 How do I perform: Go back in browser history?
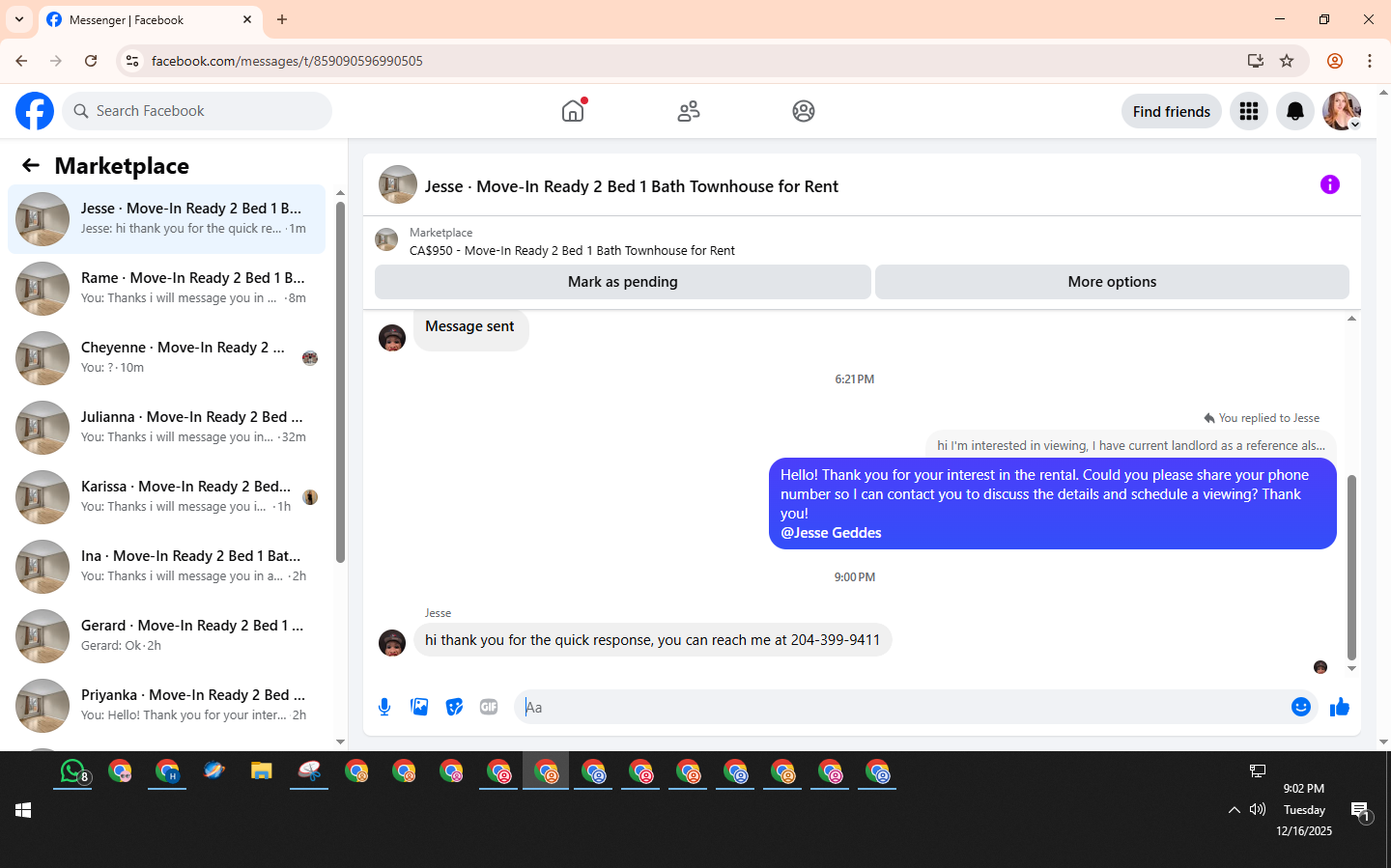21,61
